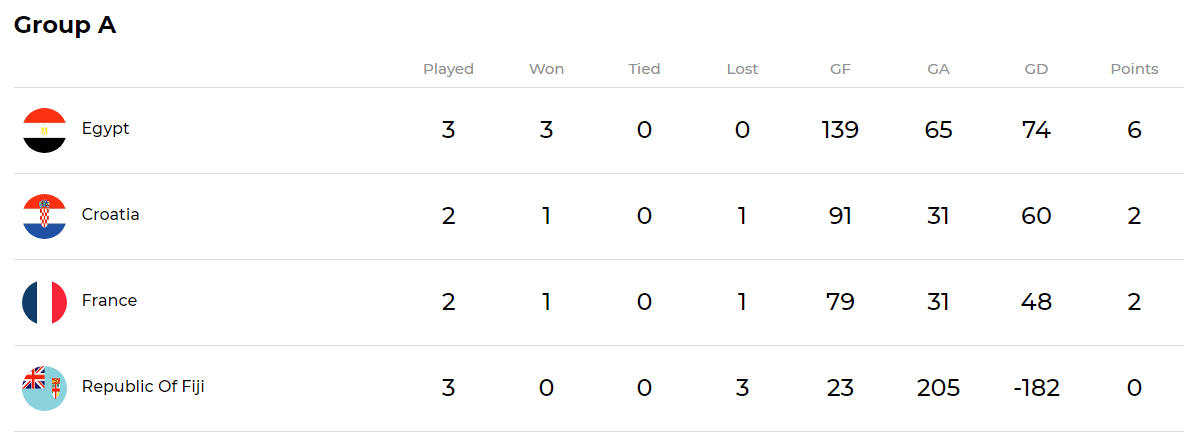Click the Tied column header
Viewport: 1192px width, 442px height.
tap(645, 69)
